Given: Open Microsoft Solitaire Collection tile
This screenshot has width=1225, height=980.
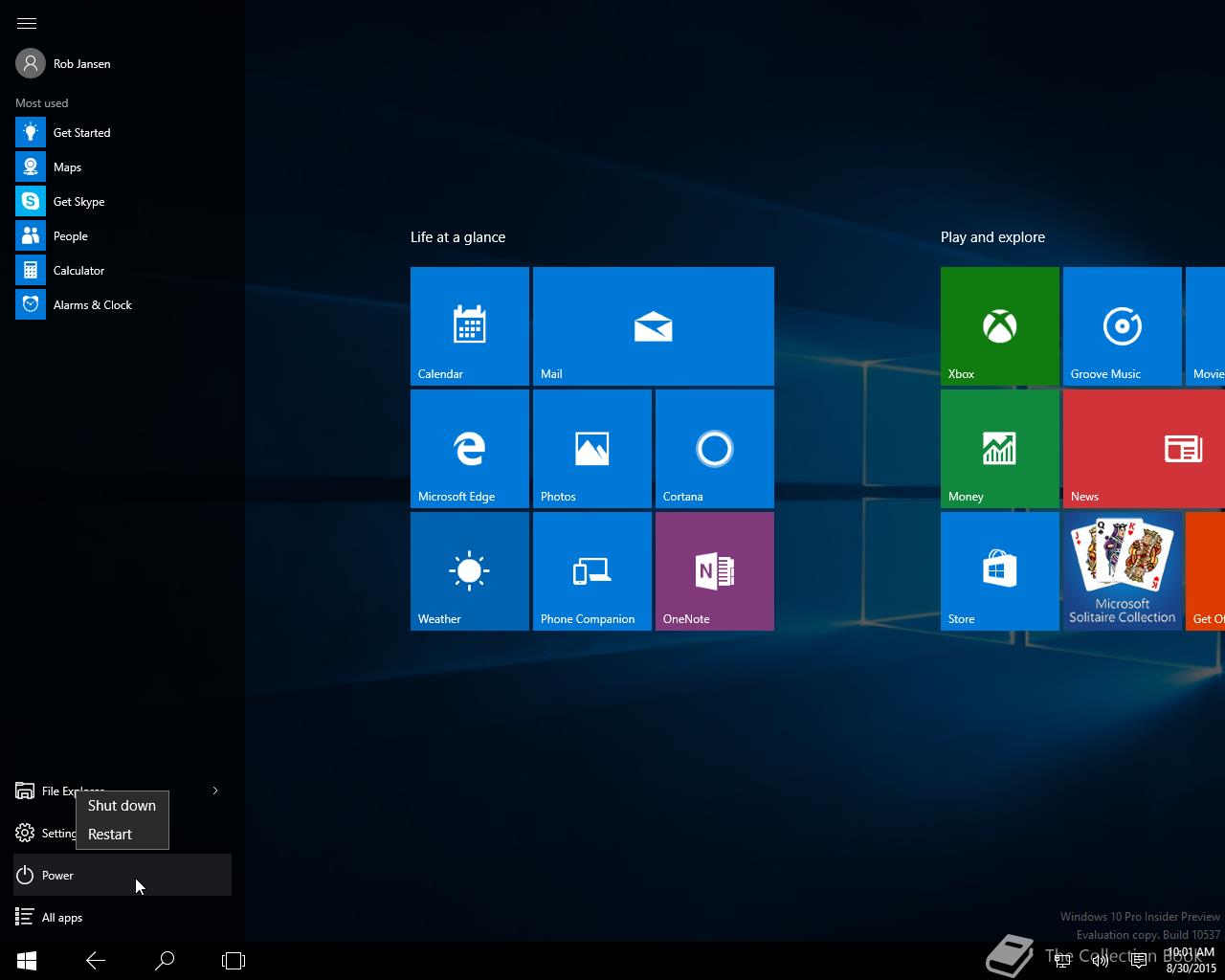Looking at the screenshot, I should tap(1122, 571).
